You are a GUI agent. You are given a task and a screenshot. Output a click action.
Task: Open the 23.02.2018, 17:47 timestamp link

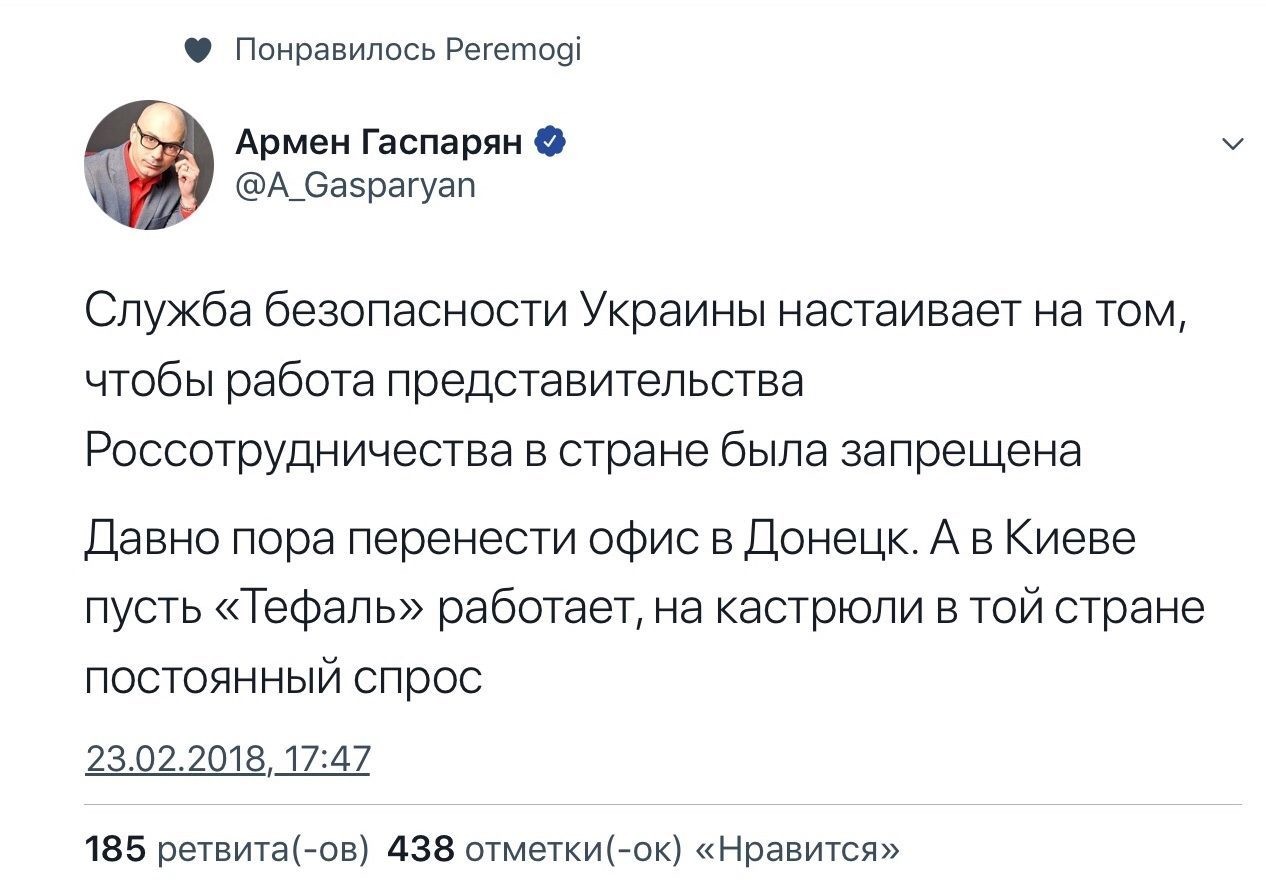(227, 759)
